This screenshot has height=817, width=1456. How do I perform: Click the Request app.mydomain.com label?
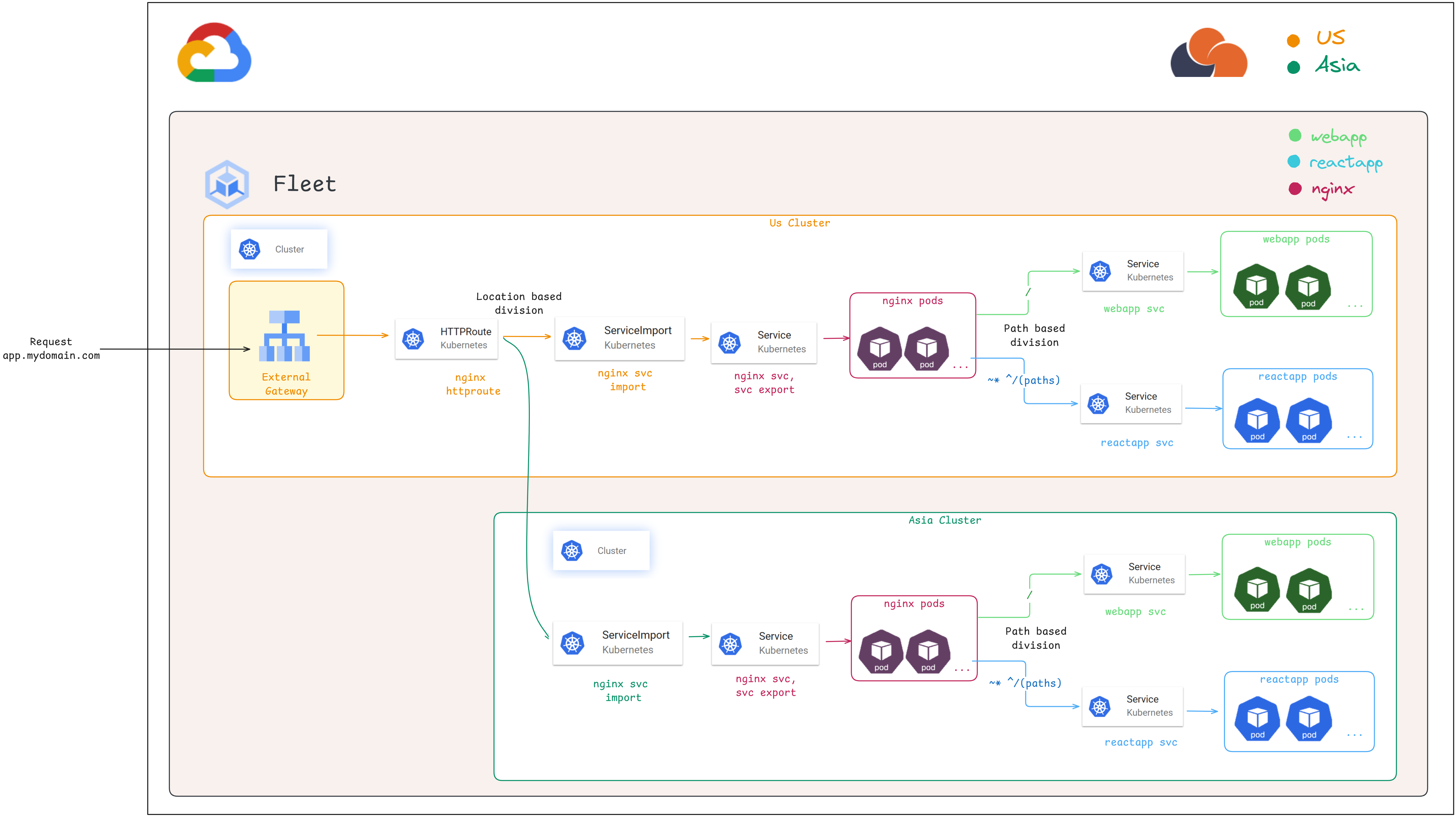(x=51, y=349)
